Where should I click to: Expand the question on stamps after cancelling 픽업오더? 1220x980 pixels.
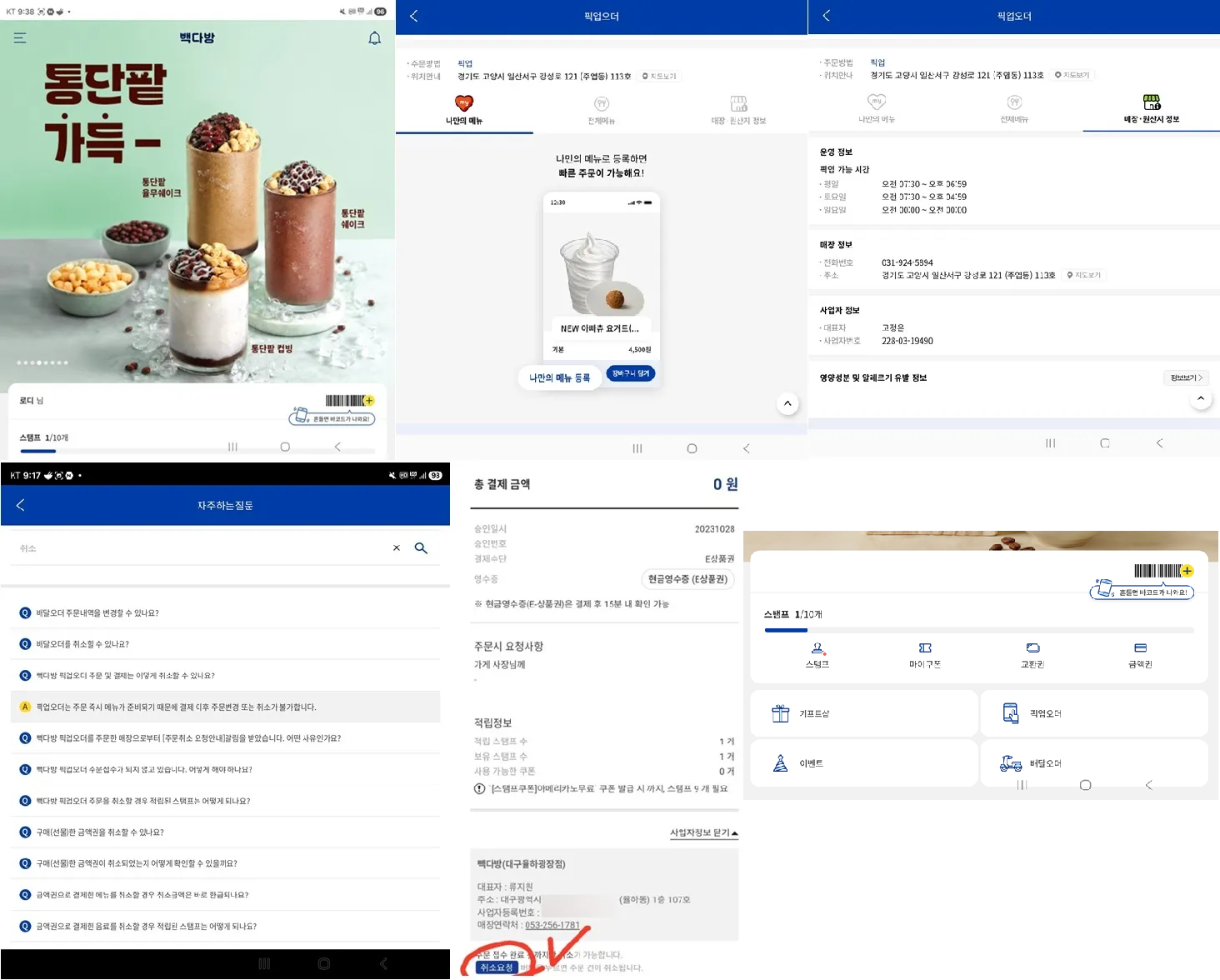[225, 801]
